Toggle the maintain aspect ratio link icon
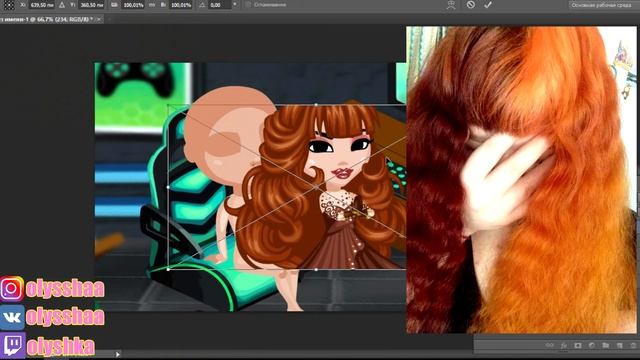 point(152,5)
